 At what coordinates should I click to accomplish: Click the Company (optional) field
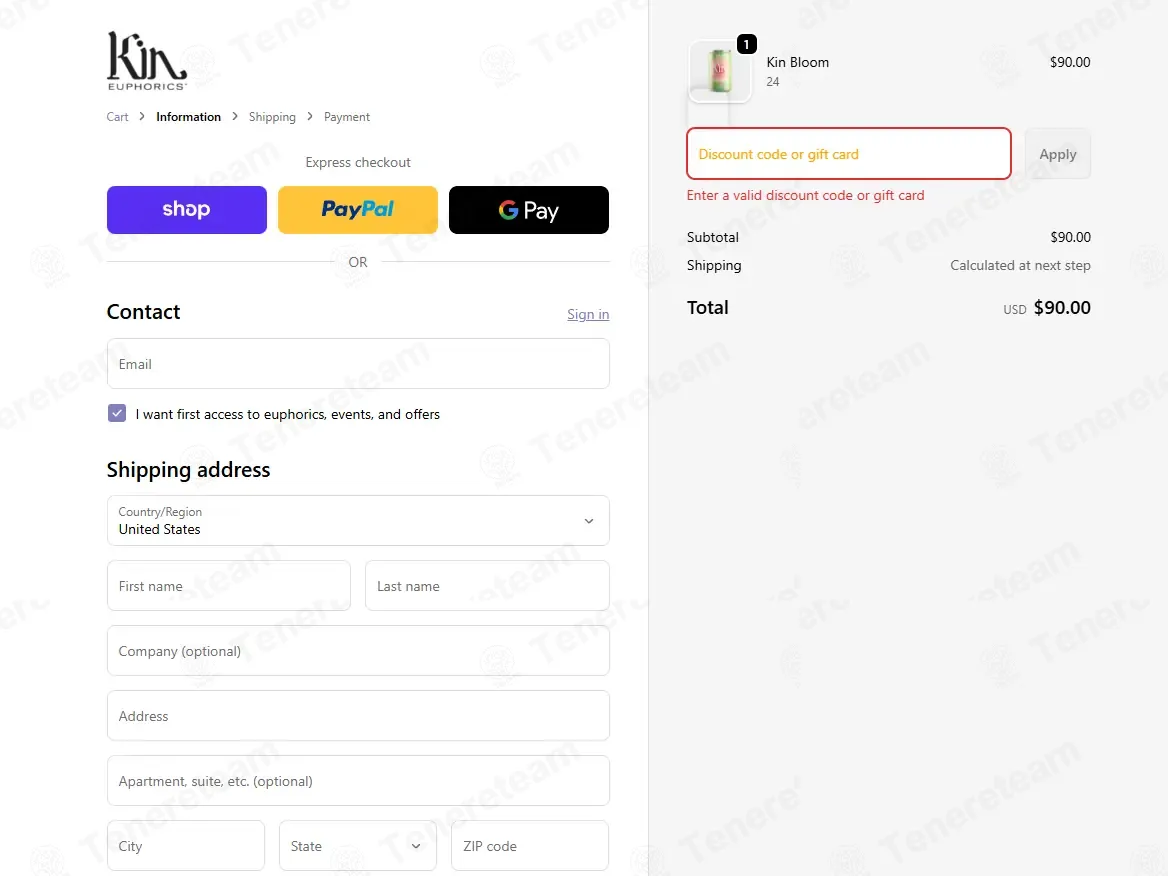[x=358, y=650]
